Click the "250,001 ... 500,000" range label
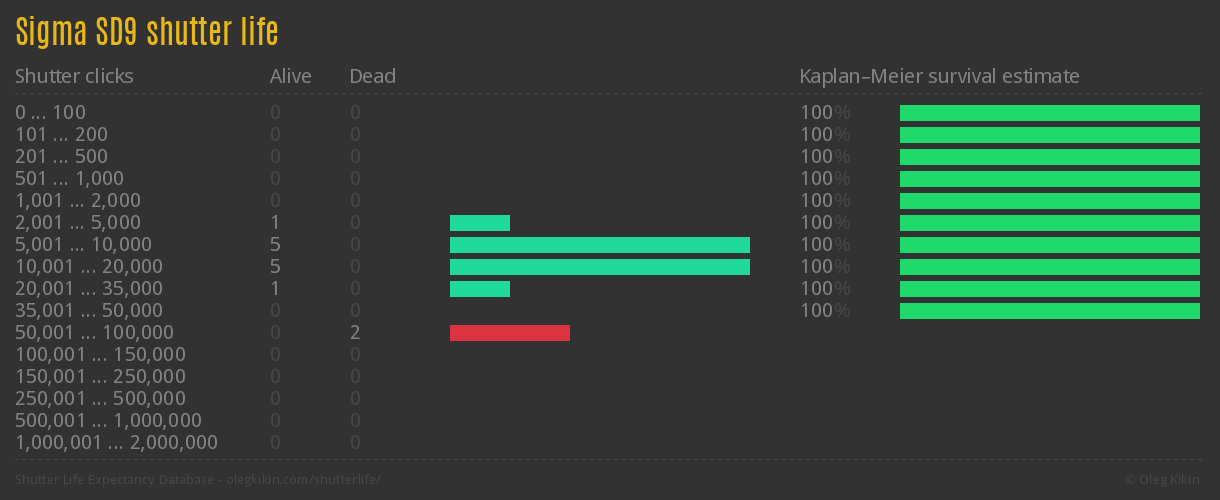This screenshot has height=500, width=1220. pos(100,399)
